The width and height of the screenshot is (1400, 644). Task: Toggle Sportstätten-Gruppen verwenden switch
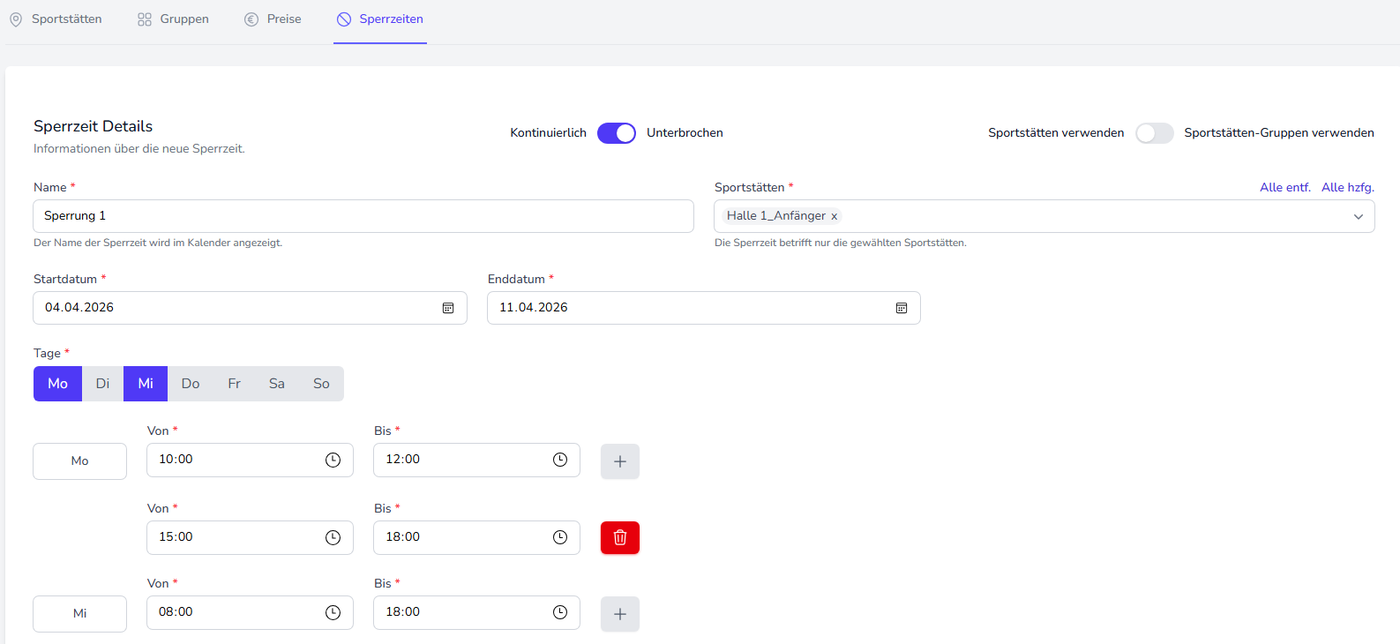click(1154, 133)
